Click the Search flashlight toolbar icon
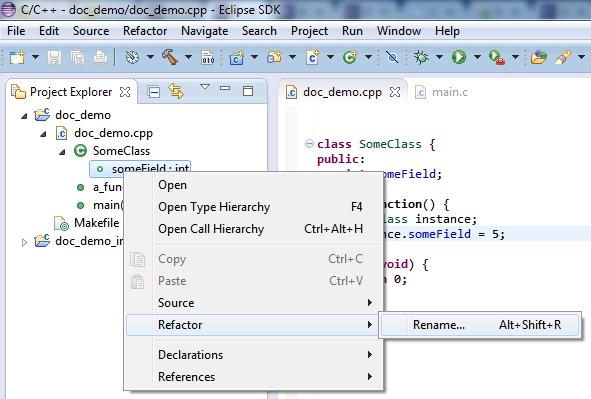 pos(563,58)
